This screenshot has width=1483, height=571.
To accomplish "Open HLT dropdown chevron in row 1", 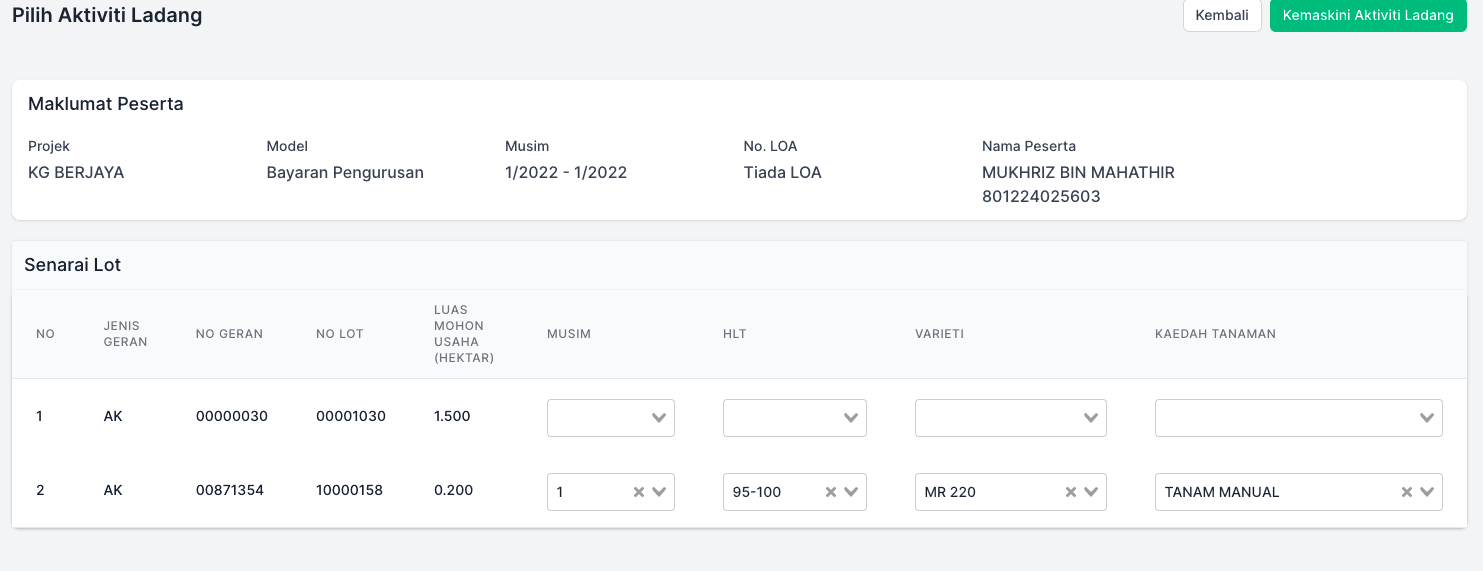I will pos(851,418).
